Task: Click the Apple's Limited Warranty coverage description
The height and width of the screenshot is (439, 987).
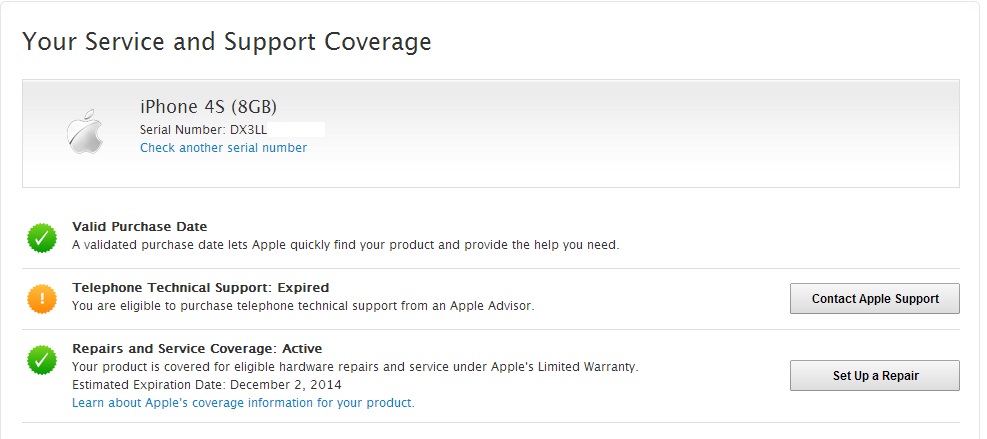Action: (x=355, y=367)
